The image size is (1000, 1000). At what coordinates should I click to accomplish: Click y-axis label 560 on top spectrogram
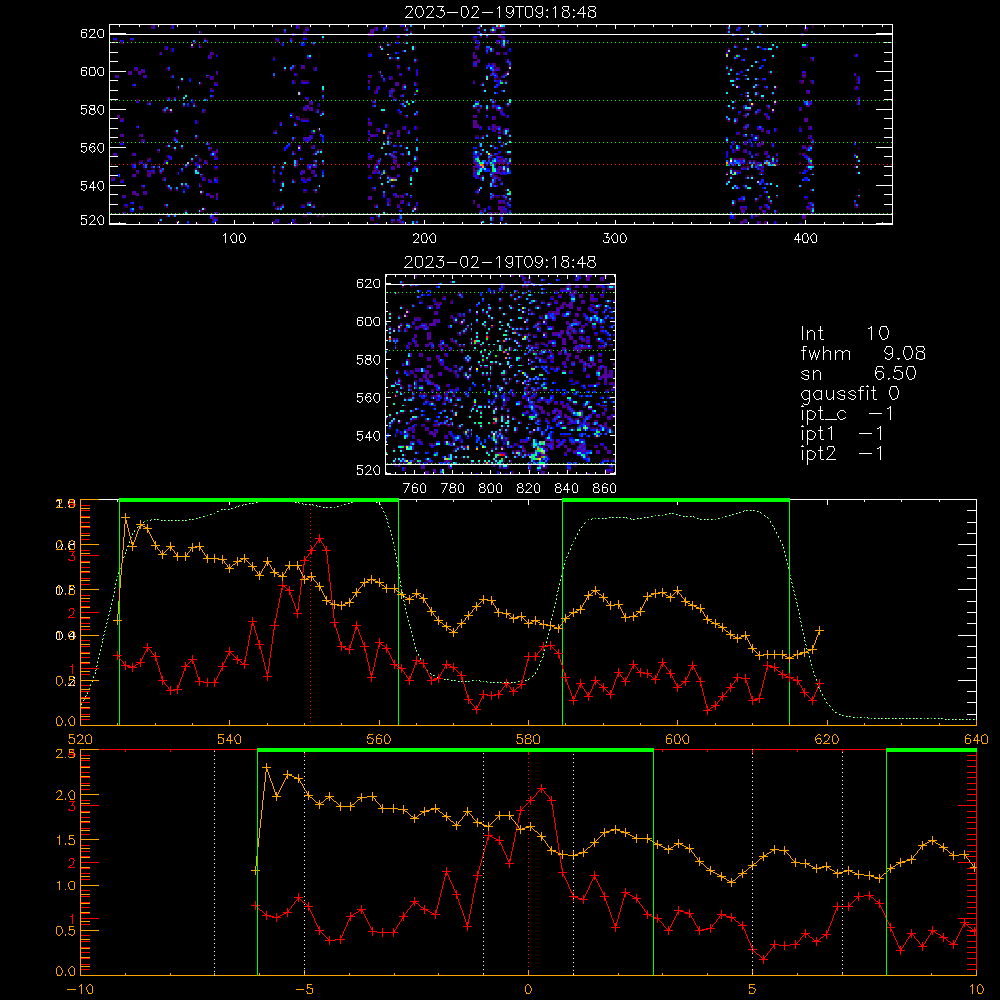coord(92,147)
